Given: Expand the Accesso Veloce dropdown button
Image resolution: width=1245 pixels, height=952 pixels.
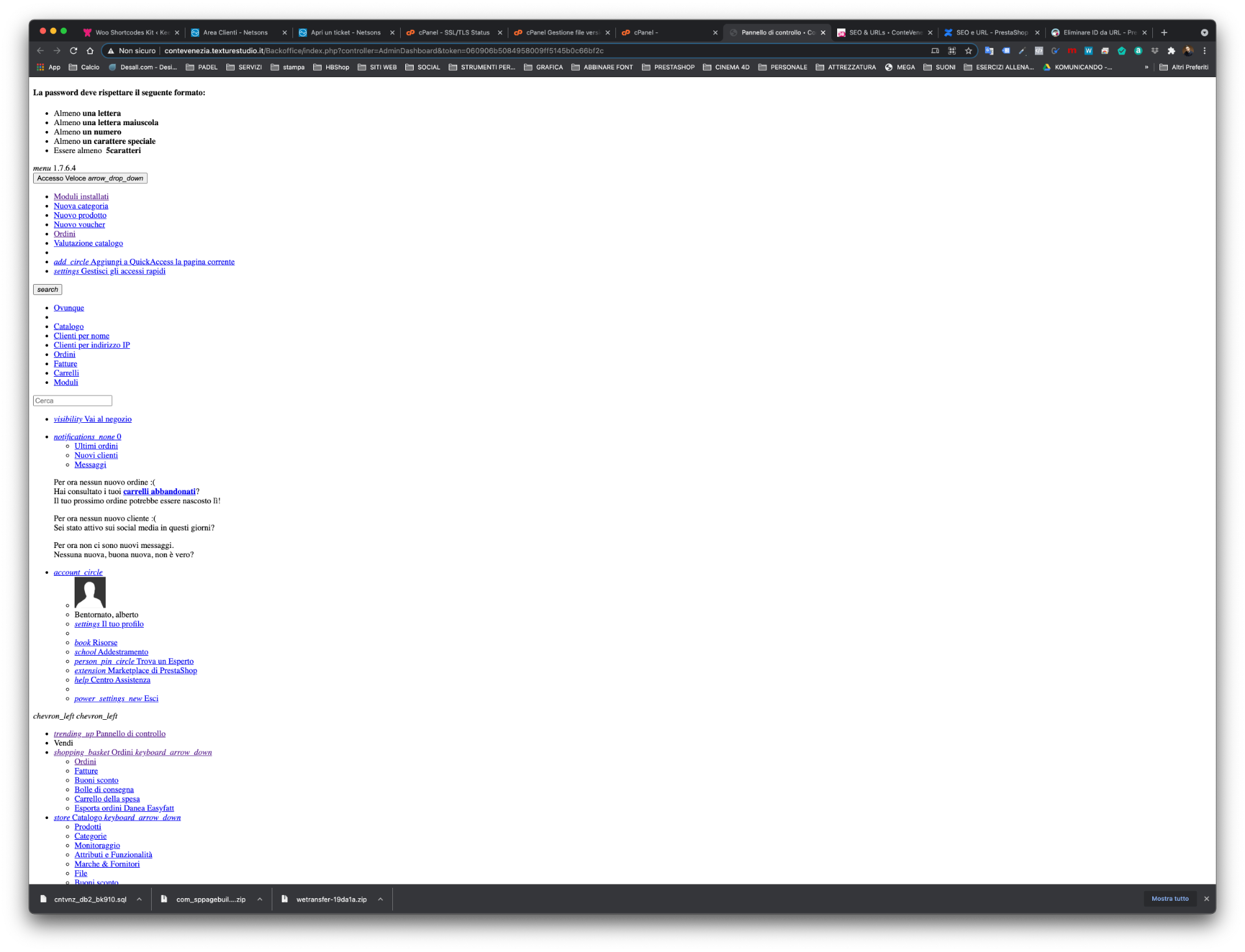Looking at the screenshot, I should tap(90, 178).
